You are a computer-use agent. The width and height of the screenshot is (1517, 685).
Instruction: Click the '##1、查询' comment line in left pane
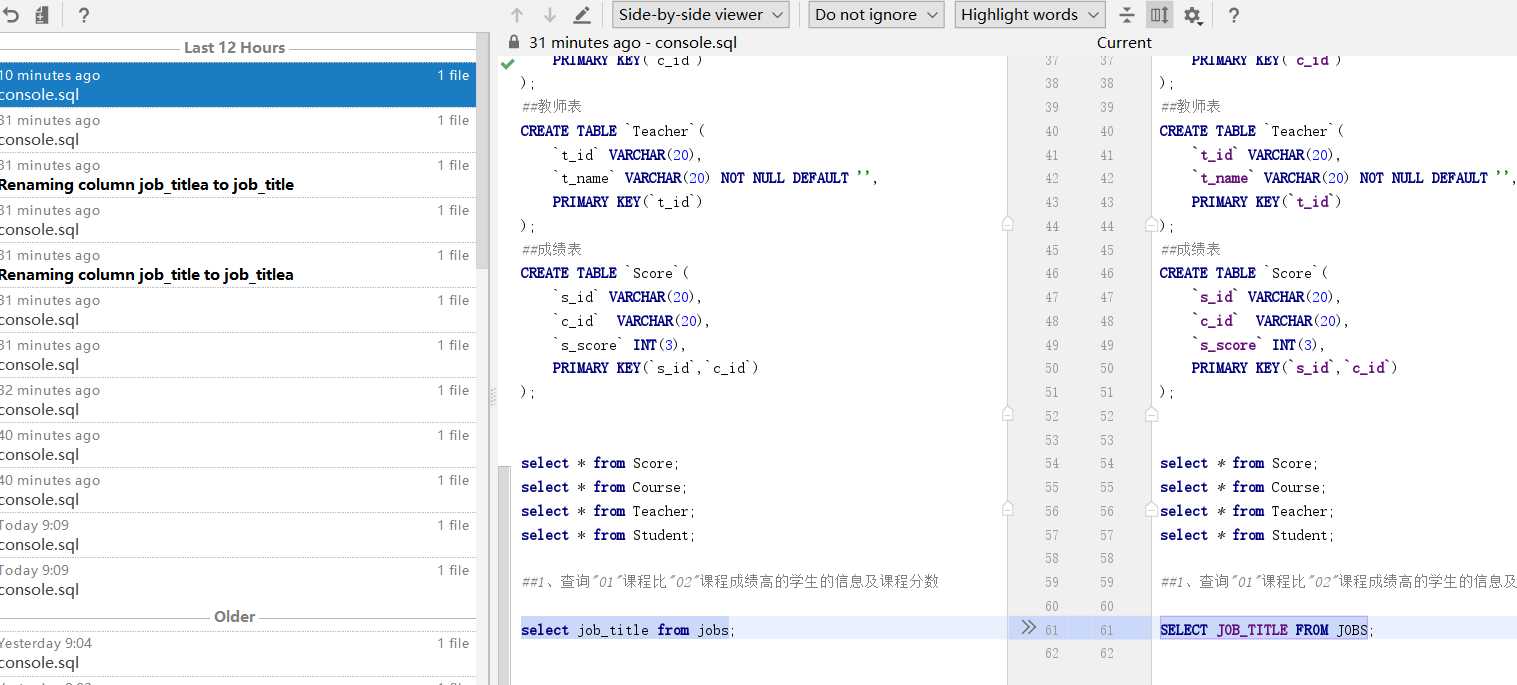[x=729, y=582]
